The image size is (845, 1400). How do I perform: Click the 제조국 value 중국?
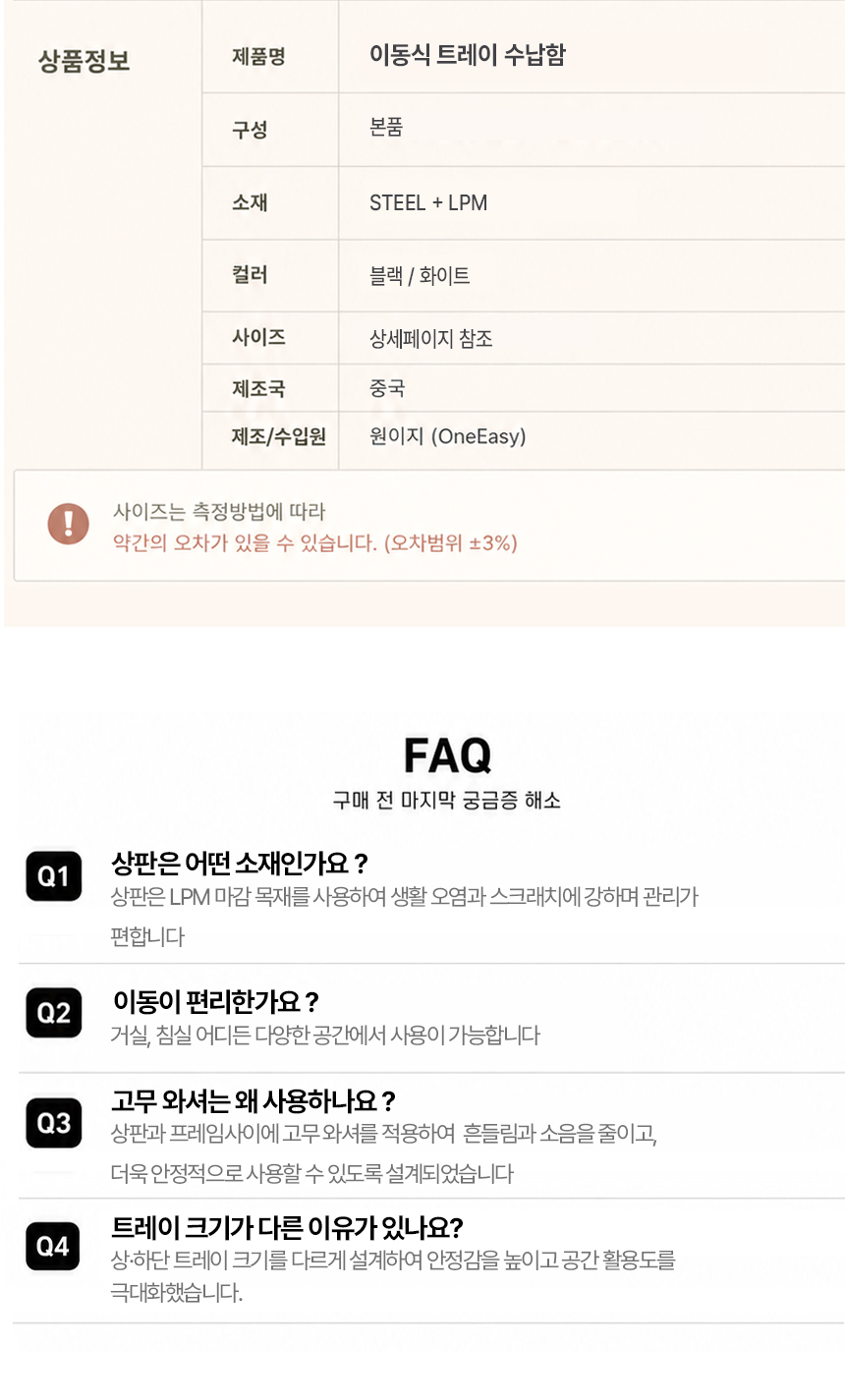click(x=387, y=388)
